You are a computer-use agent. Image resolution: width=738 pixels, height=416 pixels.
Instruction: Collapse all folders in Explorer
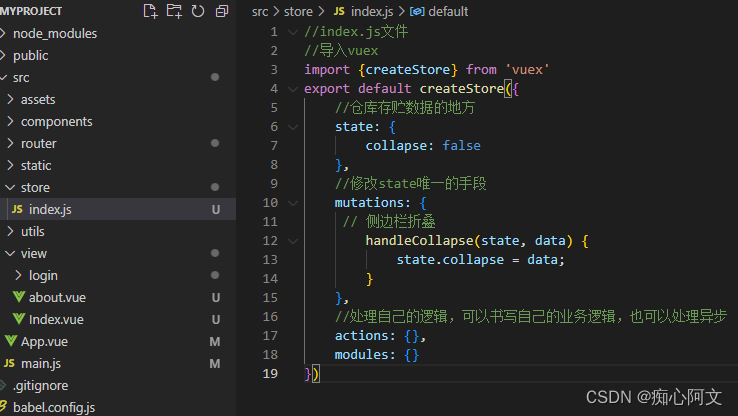pyautogui.click(x=221, y=11)
